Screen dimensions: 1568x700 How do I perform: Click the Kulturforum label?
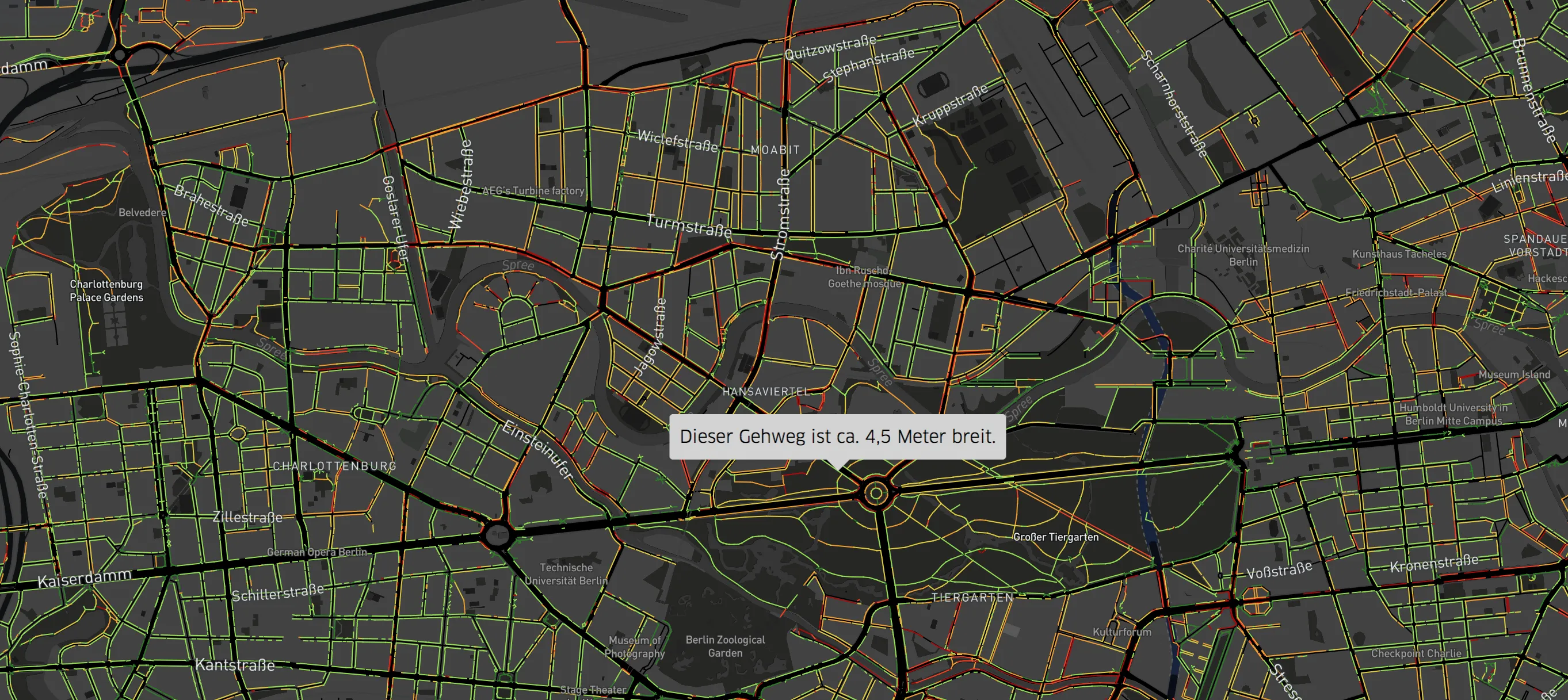click(x=1122, y=632)
